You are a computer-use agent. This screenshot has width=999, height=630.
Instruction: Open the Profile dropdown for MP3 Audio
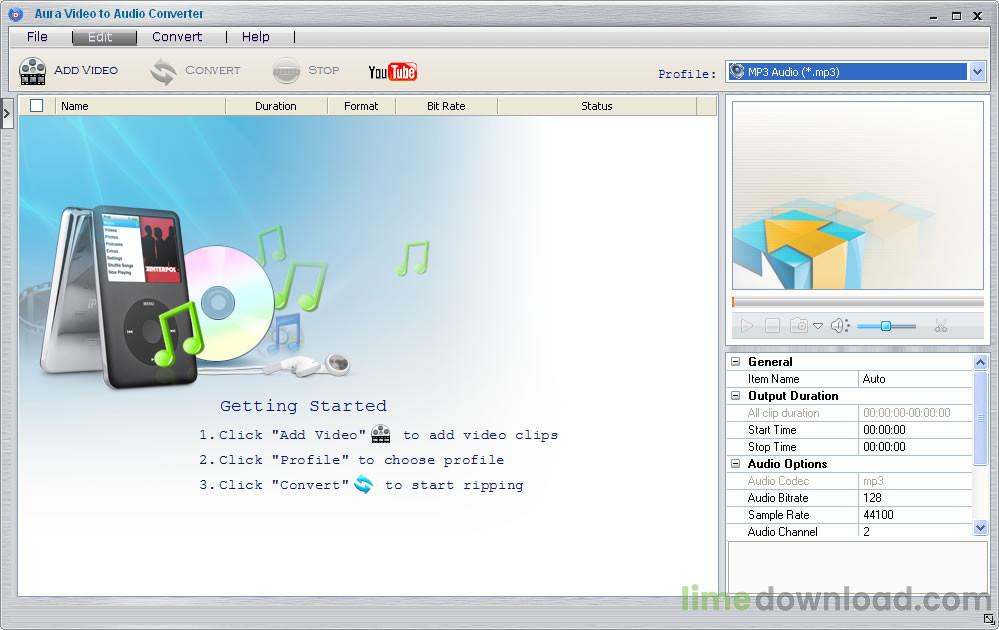pos(977,71)
